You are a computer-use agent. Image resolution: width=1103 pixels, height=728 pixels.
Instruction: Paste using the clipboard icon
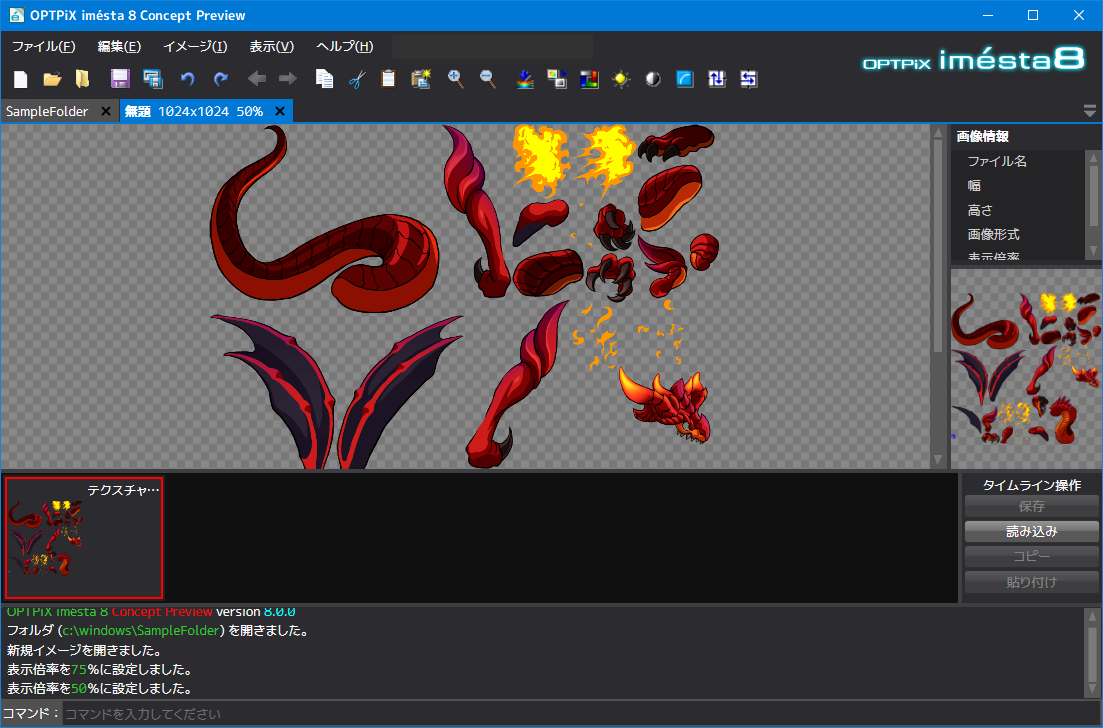click(x=388, y=79)
